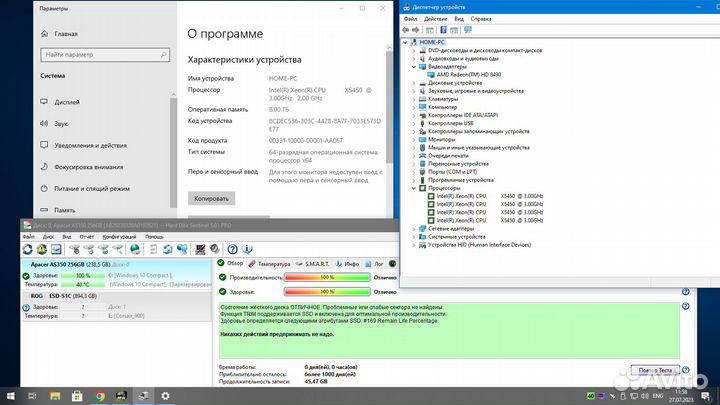The image size is (720, 405).
Task: Open Chrome from the Windows taskbar
Action: coord(100,395)
